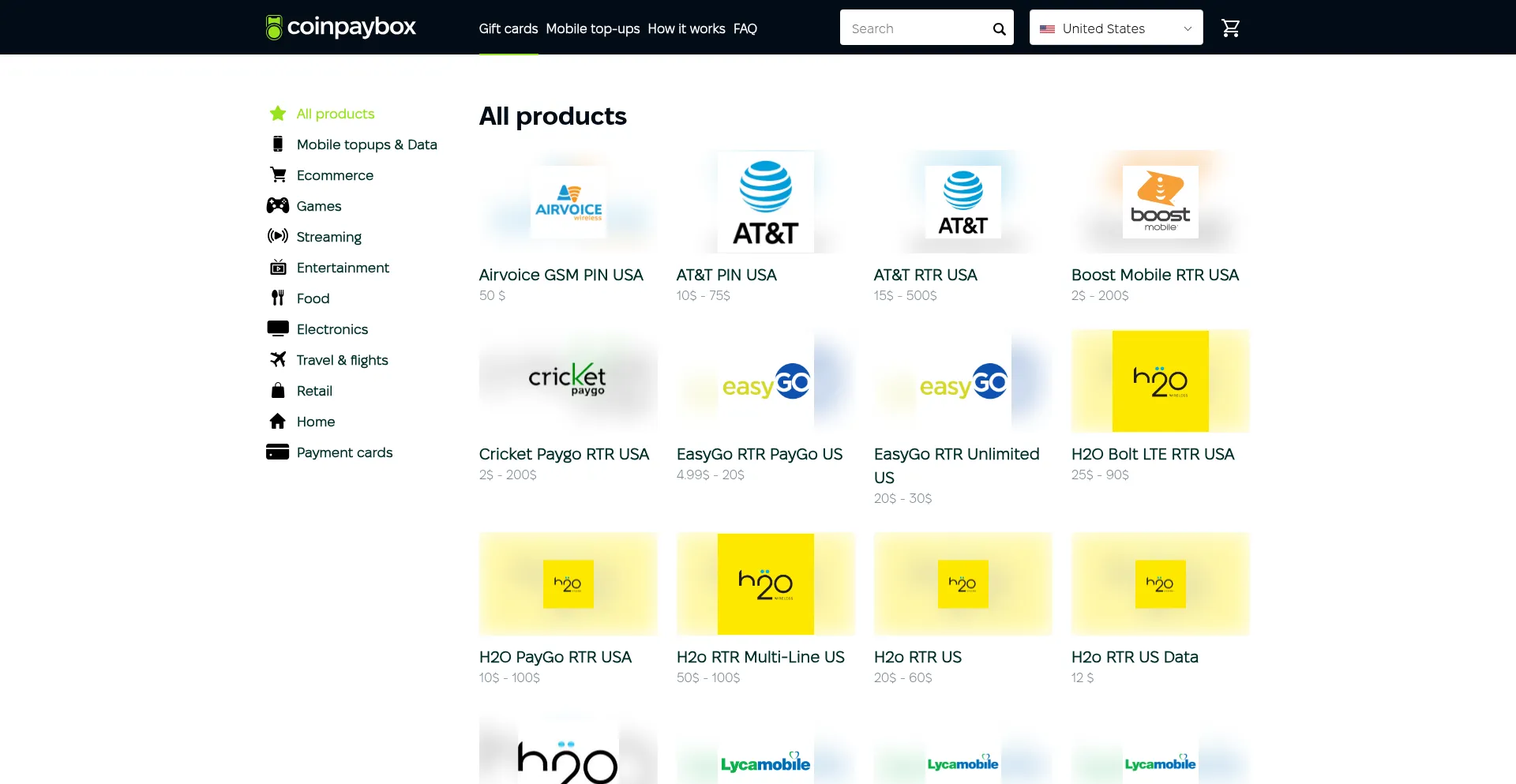Open the AT&T RTR USA product image
Viewport: 1516px width, 784px height.
(x=963, y=202)
